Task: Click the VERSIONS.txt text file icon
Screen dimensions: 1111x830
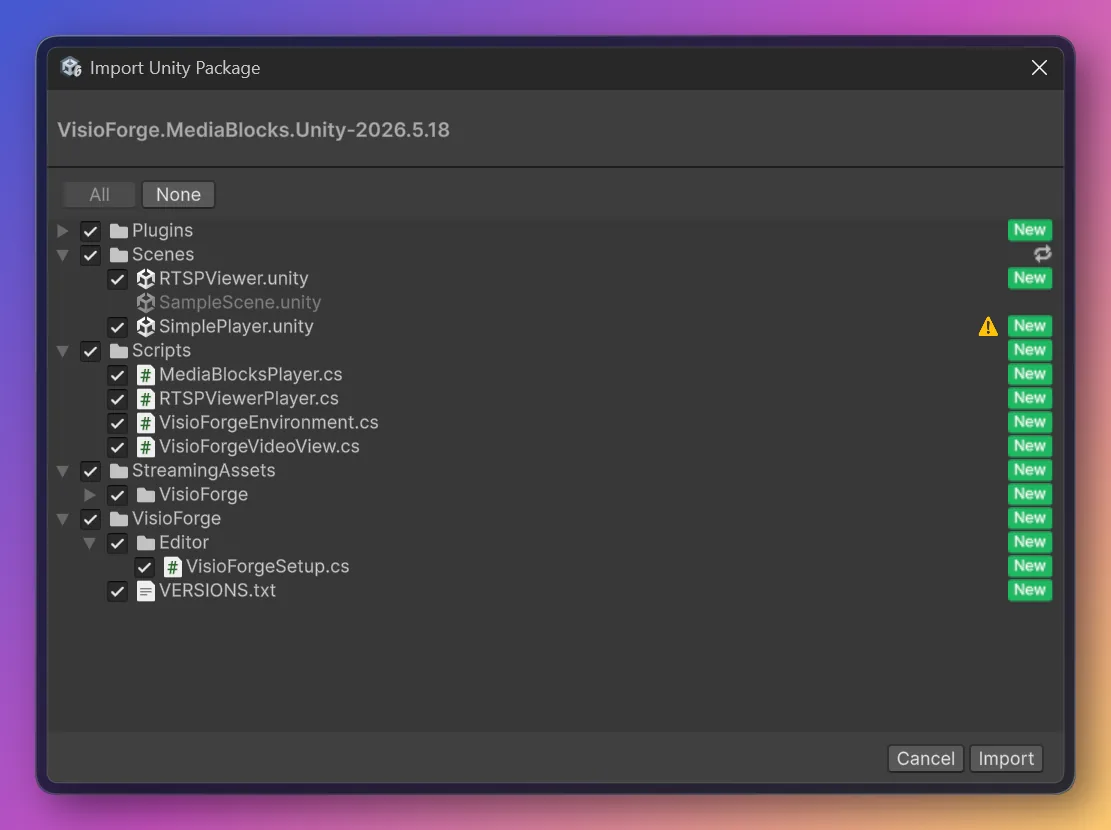Action: click(x=145, y=591)
